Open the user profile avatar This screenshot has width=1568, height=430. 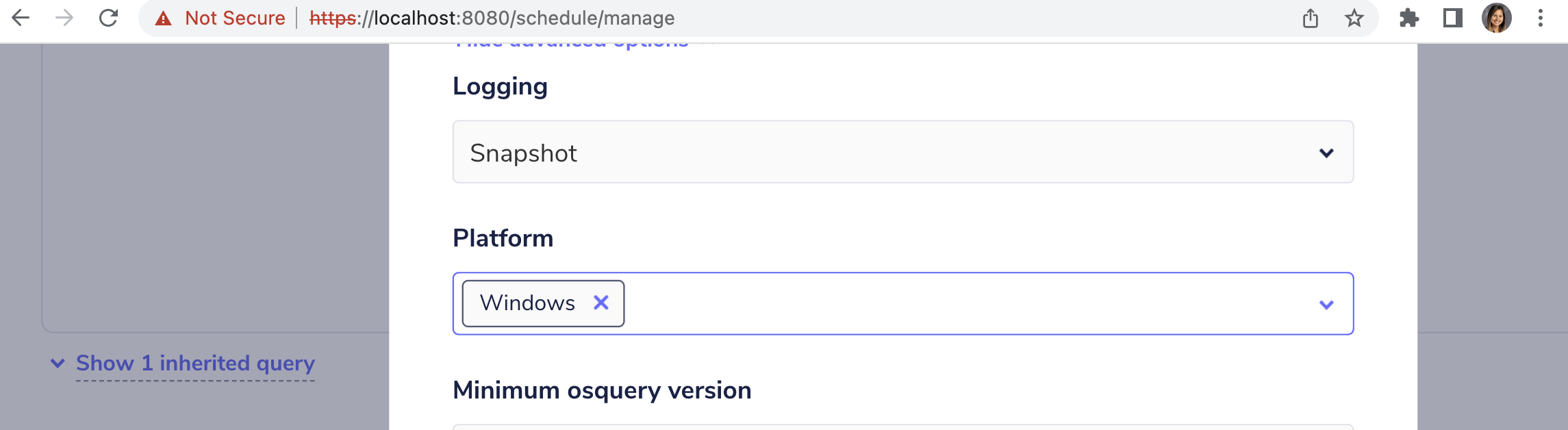(1496, 18)
